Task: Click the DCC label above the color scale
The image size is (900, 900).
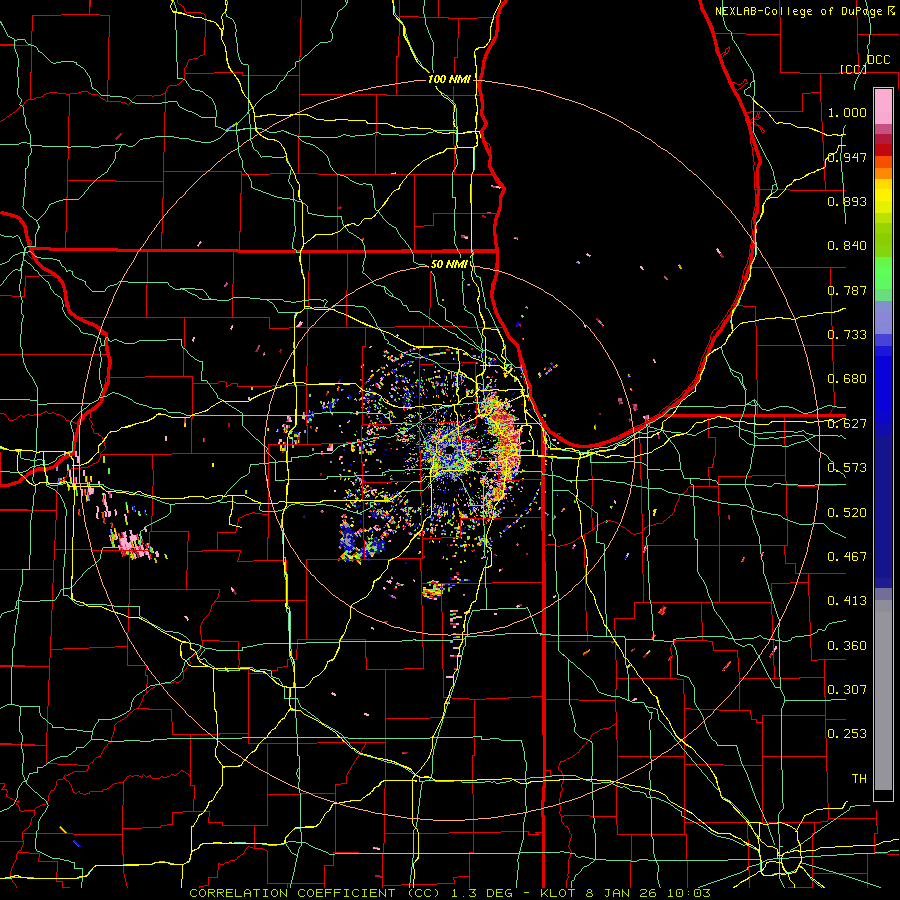Action: tap(878, 60)
